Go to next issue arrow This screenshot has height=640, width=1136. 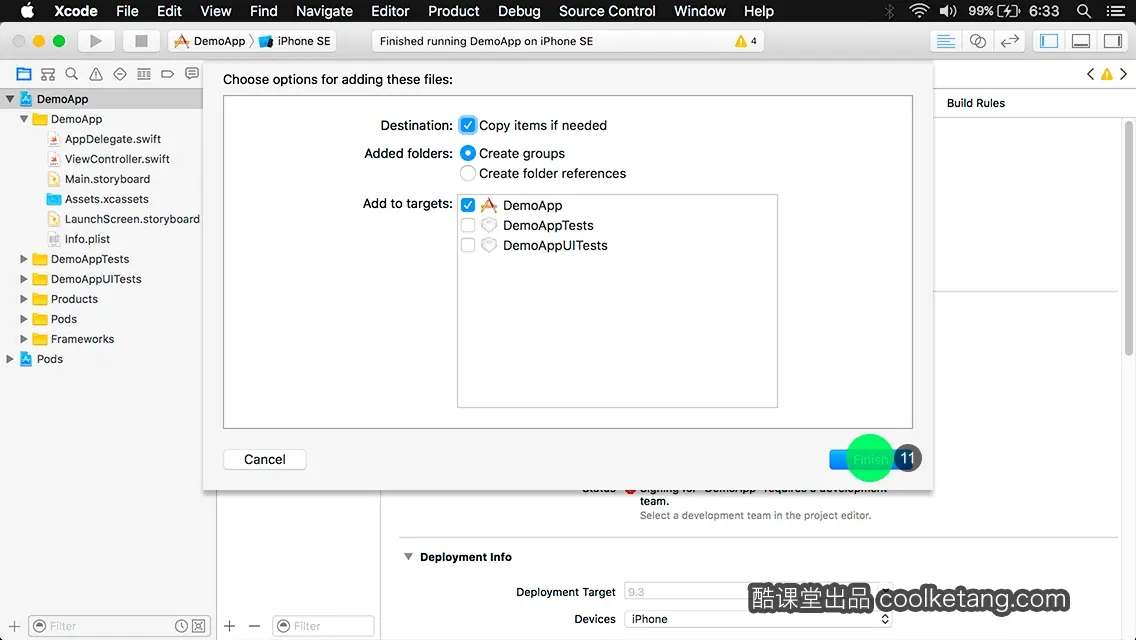pyautogui.click(x=1124, y=74)
